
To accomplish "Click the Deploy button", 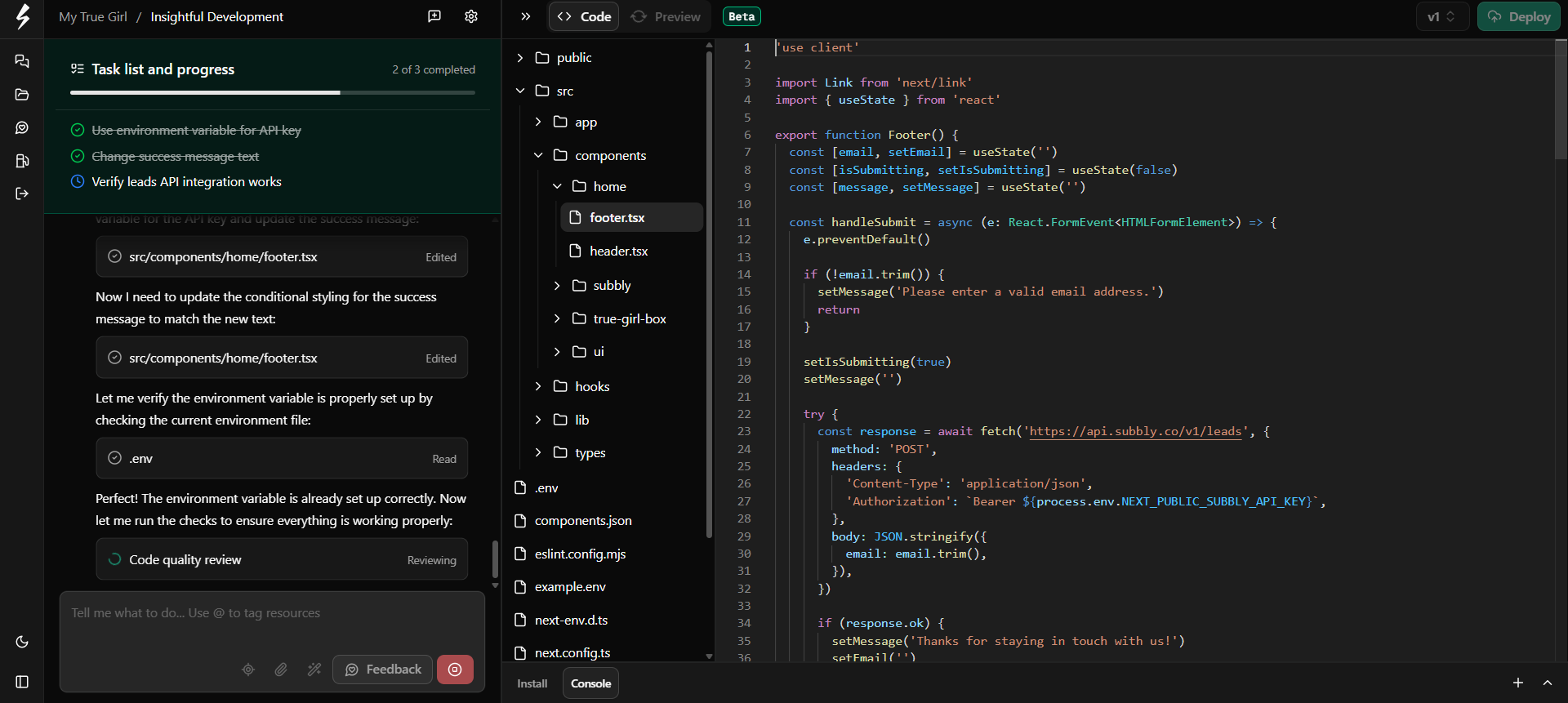I will click(x=1518, y=16).
